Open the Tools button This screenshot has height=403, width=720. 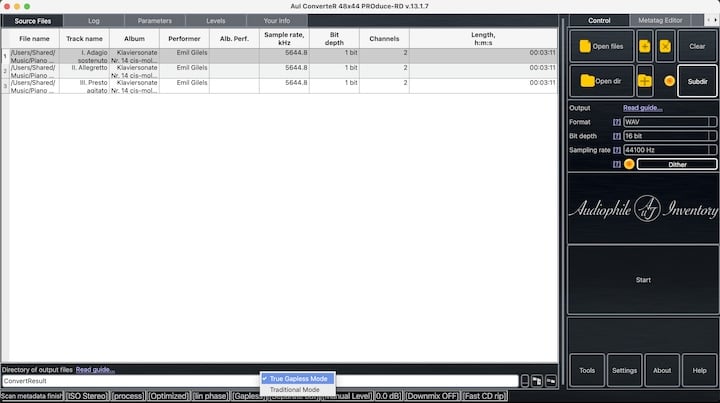[587, 370]
